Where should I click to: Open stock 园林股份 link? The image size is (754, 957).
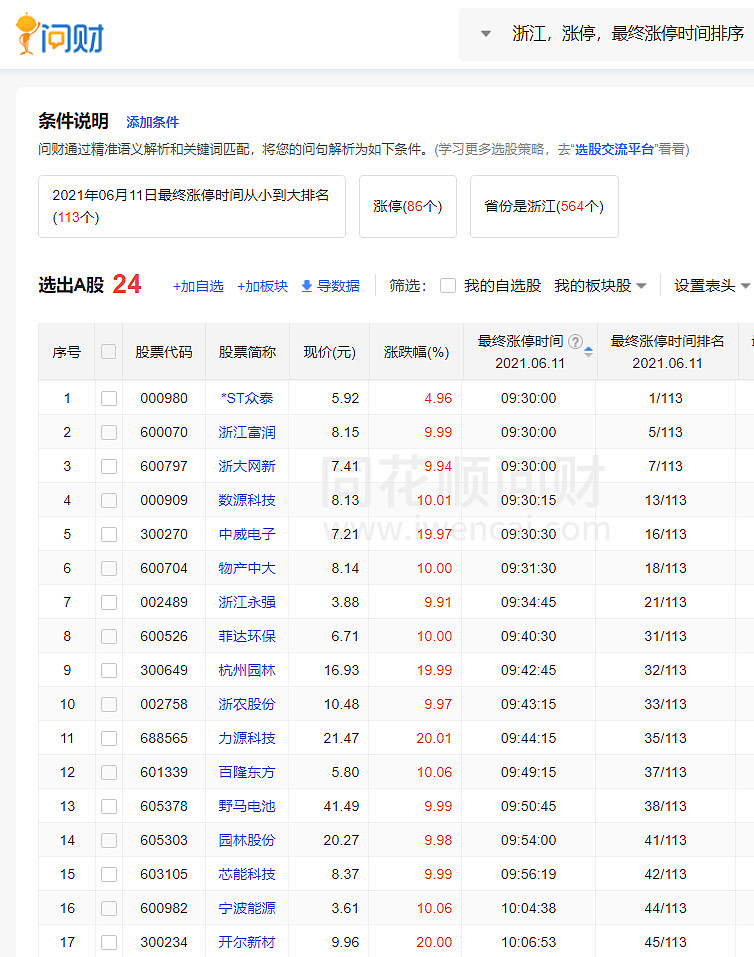click(x=247, y=840)
